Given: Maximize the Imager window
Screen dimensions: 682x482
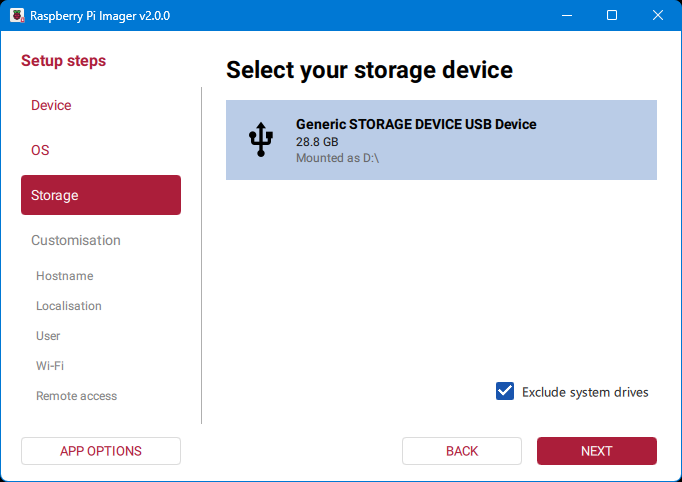Looking at the screenshot, I should [x=612, y=16].
